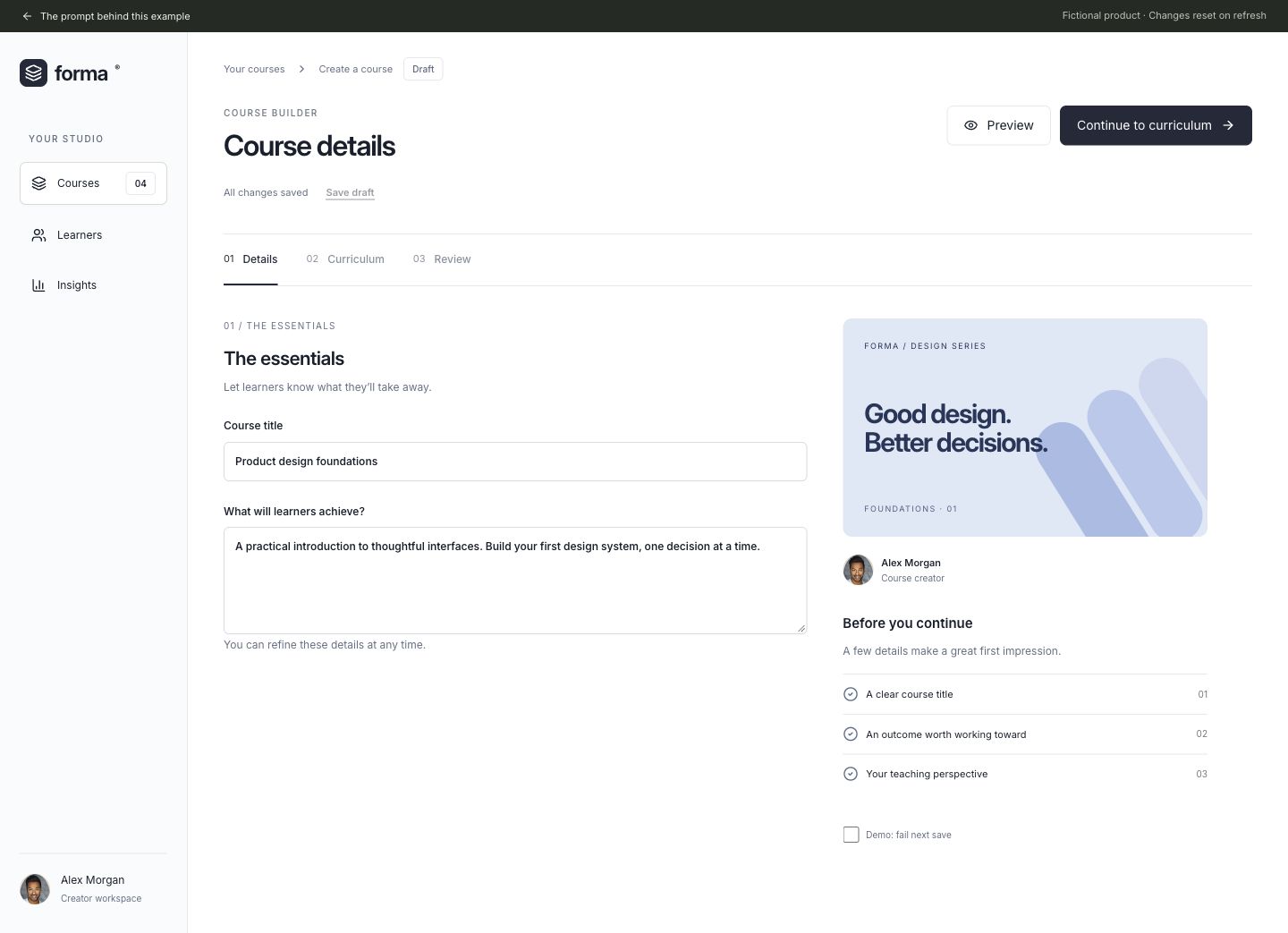Click the Courses stack icon
This screenshot has height=933, width=1288.
[38, 183]
